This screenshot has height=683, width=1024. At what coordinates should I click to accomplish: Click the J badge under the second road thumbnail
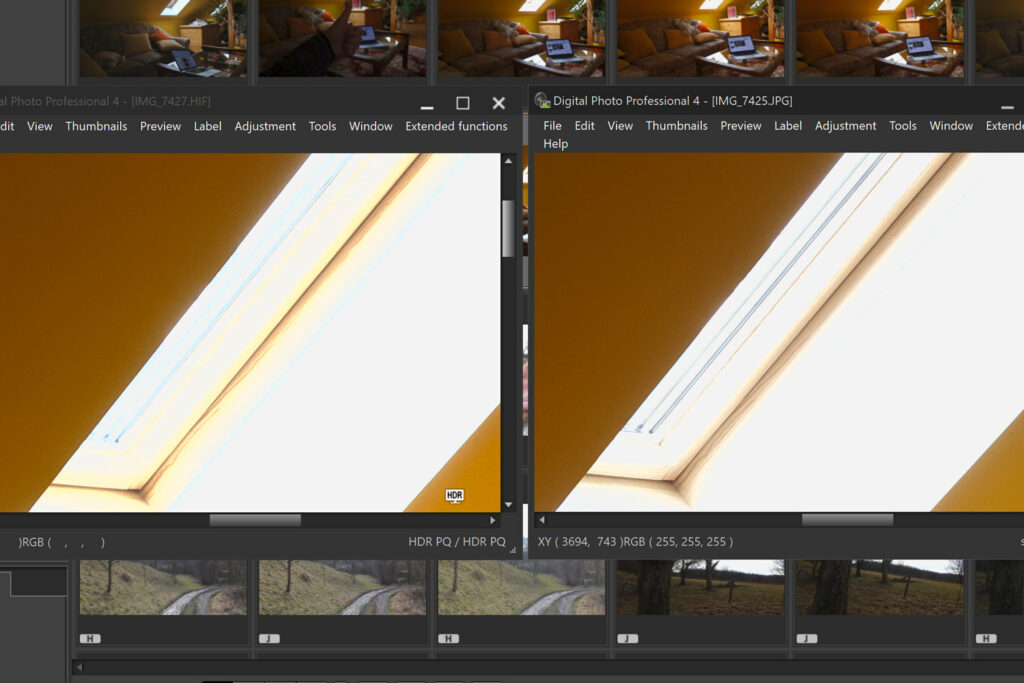tap(269, 638)
